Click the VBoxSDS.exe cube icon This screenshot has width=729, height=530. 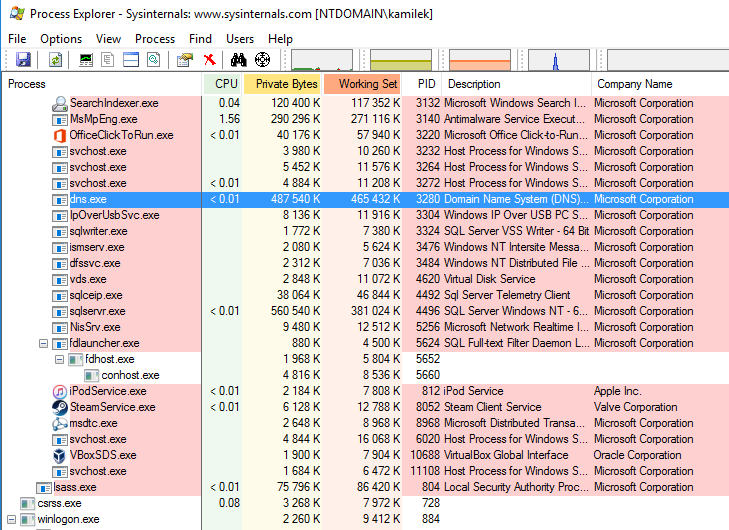point(60,456)
